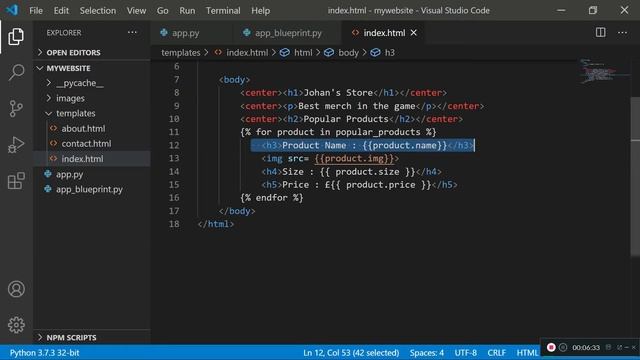Image resolution: width=640 pixels, height=360 pixels.
Task: Click the templates breadcrumb
Action: point(180,53)
